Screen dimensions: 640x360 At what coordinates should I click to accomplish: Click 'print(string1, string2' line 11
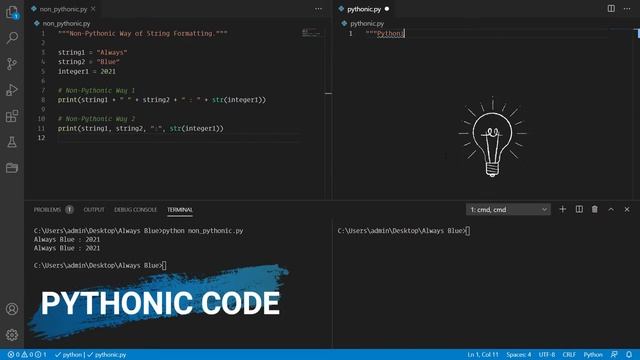[x=141, y=129]
